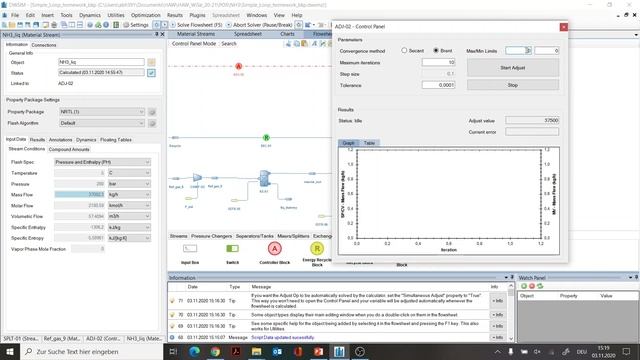Viewport: 640px width, 360px height.
Task: Open the Plugins menu
Action: (198, 15)
